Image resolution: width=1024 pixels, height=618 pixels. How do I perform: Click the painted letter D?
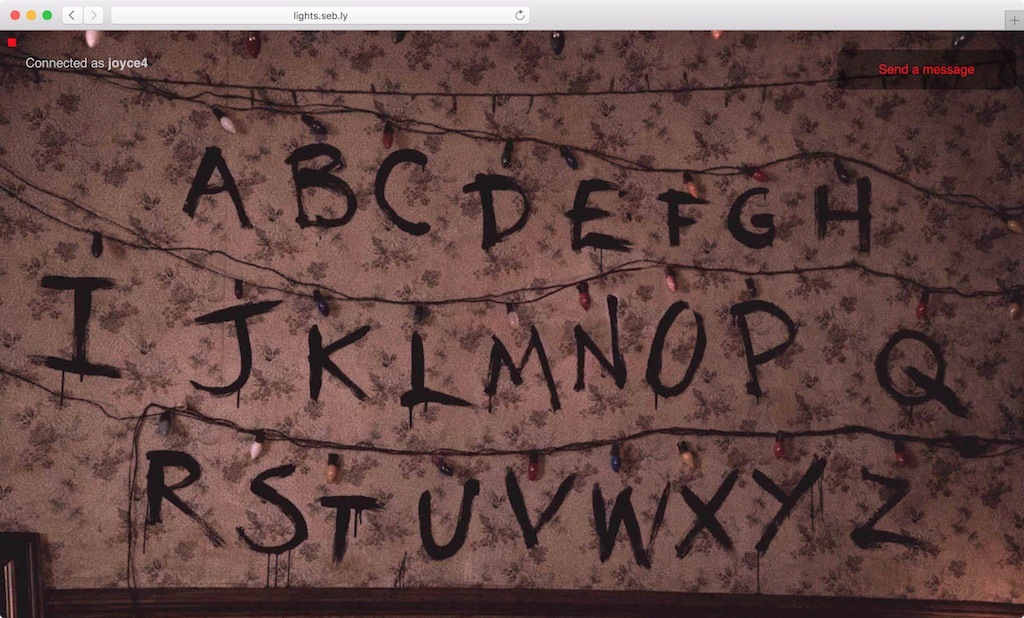pyautogui.click(x=496, y=210)
